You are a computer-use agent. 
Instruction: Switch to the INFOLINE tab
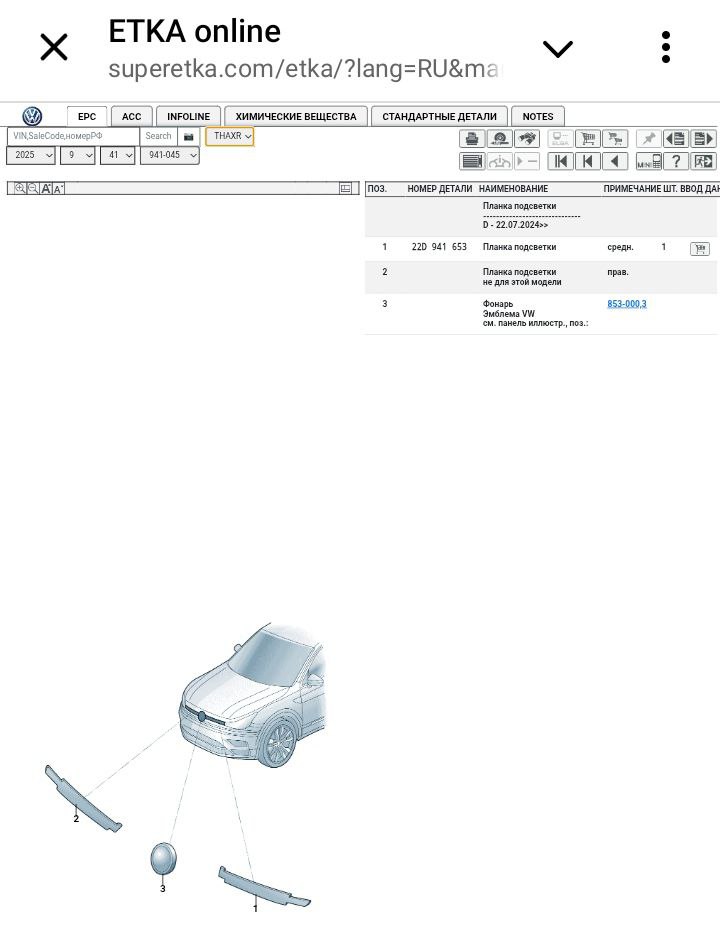pos(188,116)
